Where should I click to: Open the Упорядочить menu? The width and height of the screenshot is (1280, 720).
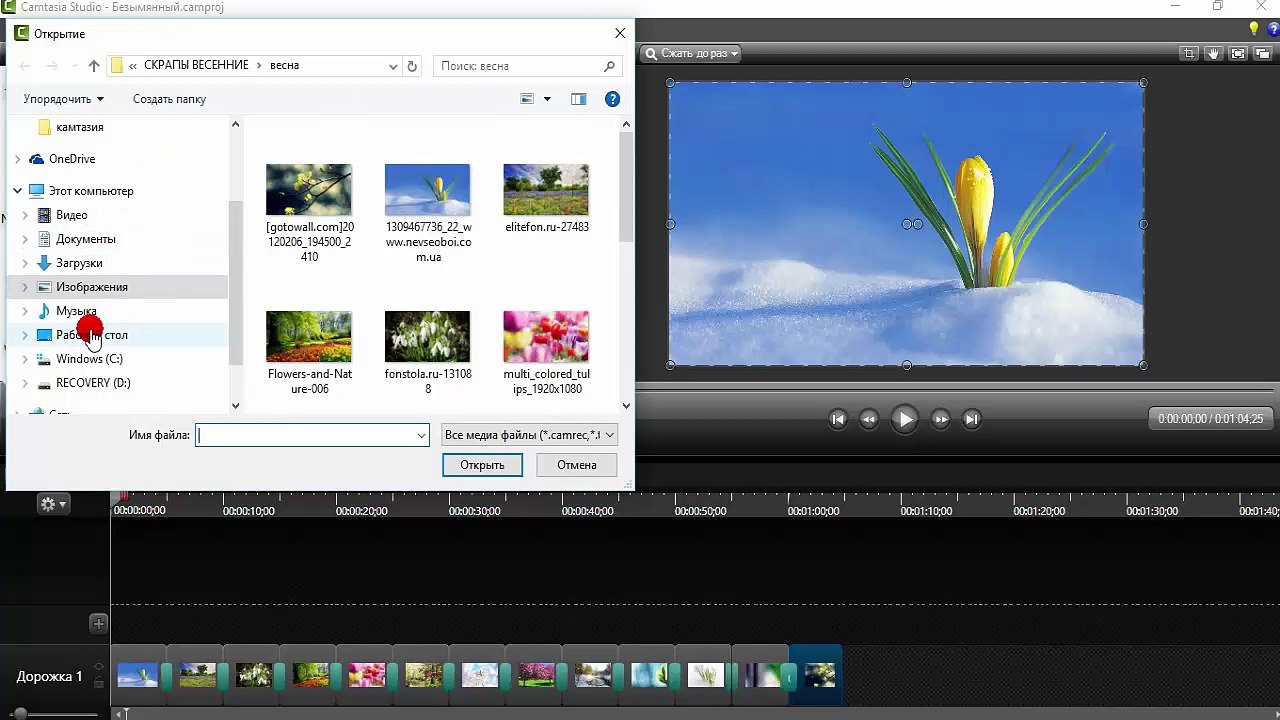point(64,99)
